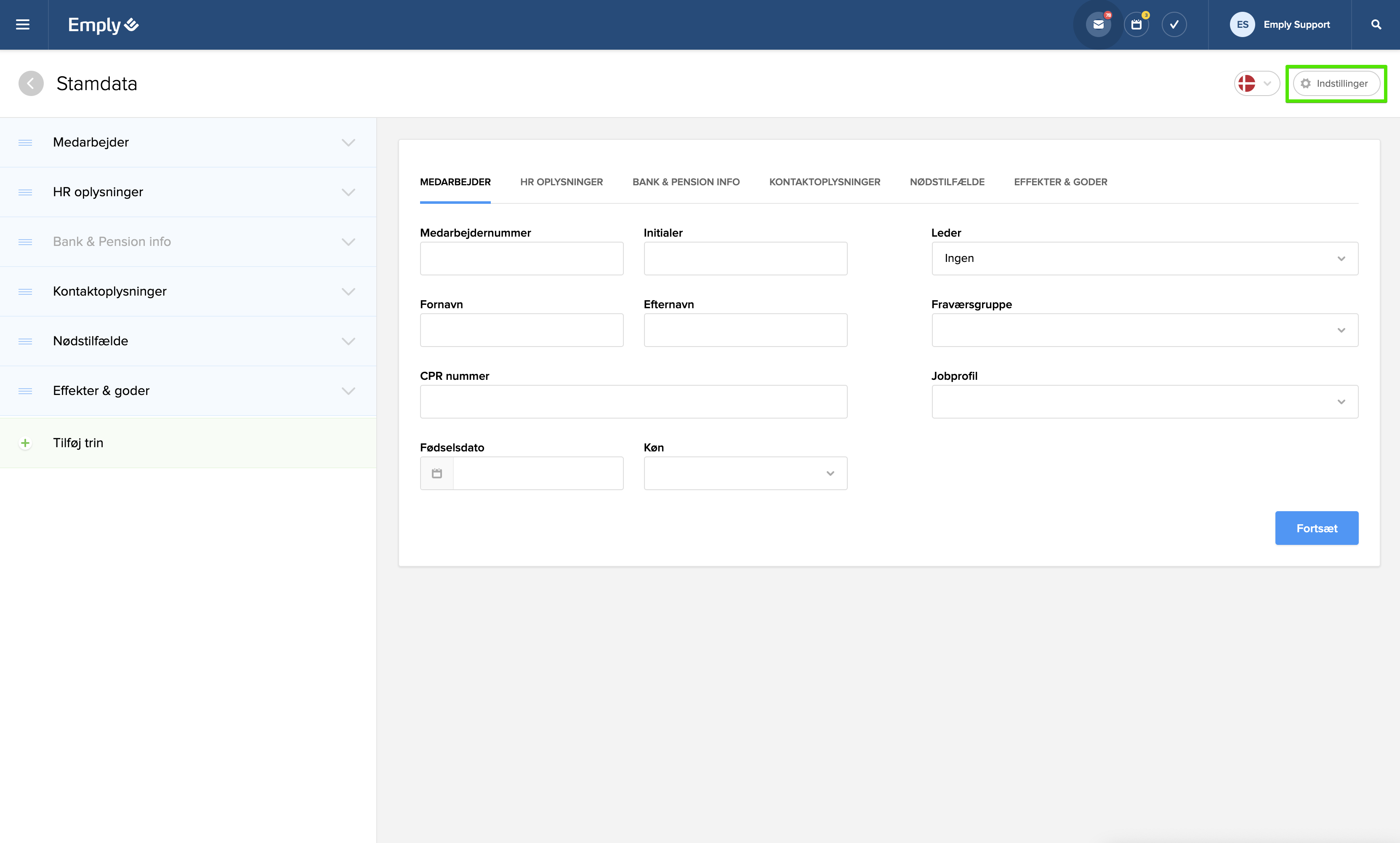
Task: Click the Fortsæt button
Action: coord(1316,528)
